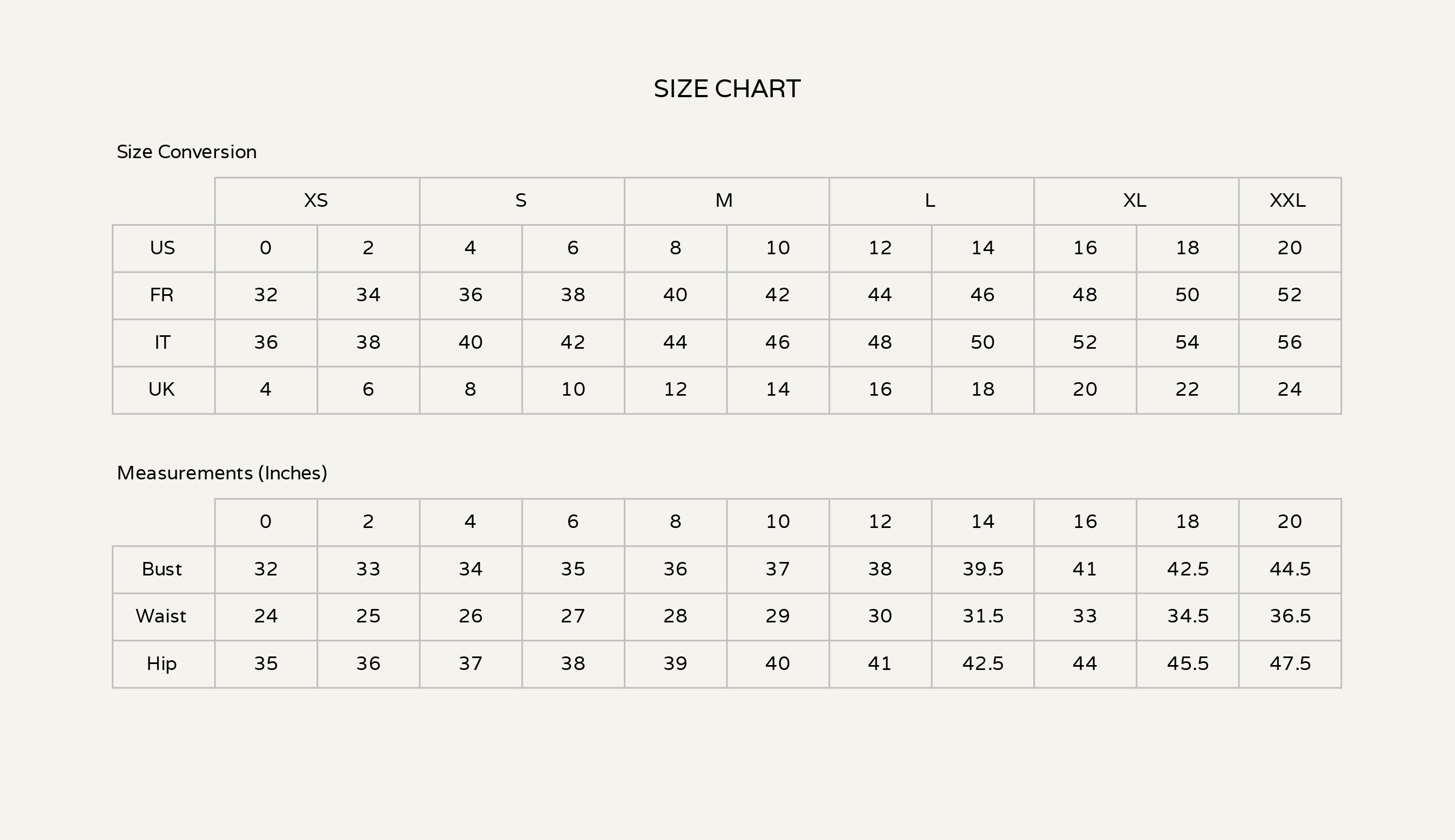Click the Waist value 24 cell

266,616
